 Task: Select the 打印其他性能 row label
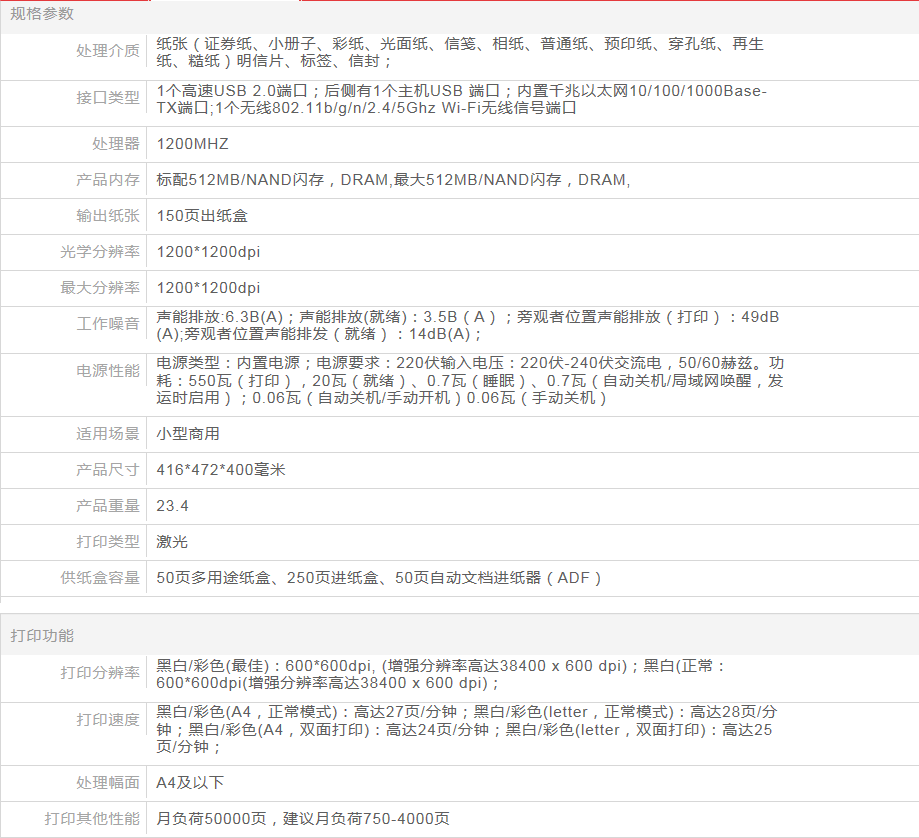(x=92, y=819)
